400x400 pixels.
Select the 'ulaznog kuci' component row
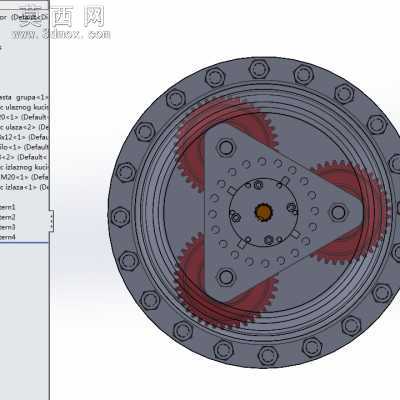coord(24,107)
